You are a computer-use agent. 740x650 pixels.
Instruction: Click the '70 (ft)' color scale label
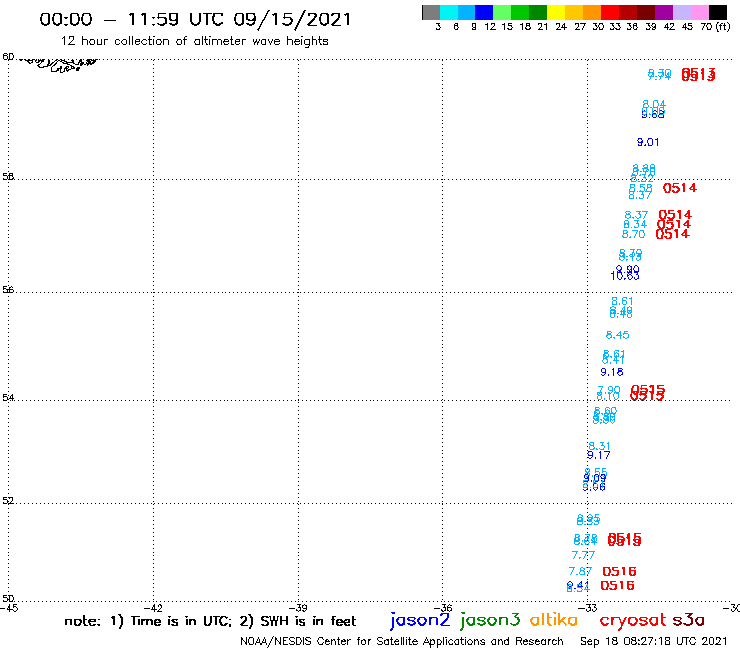[x=715, y=27]
